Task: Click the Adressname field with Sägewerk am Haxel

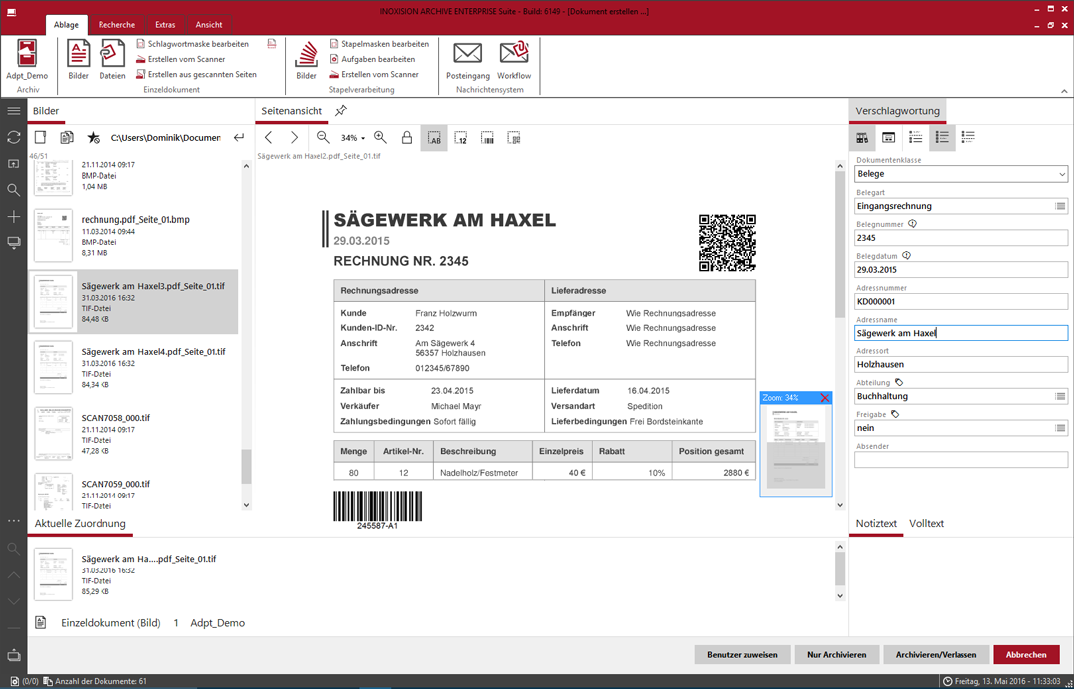Action: [x=960, y=333]
